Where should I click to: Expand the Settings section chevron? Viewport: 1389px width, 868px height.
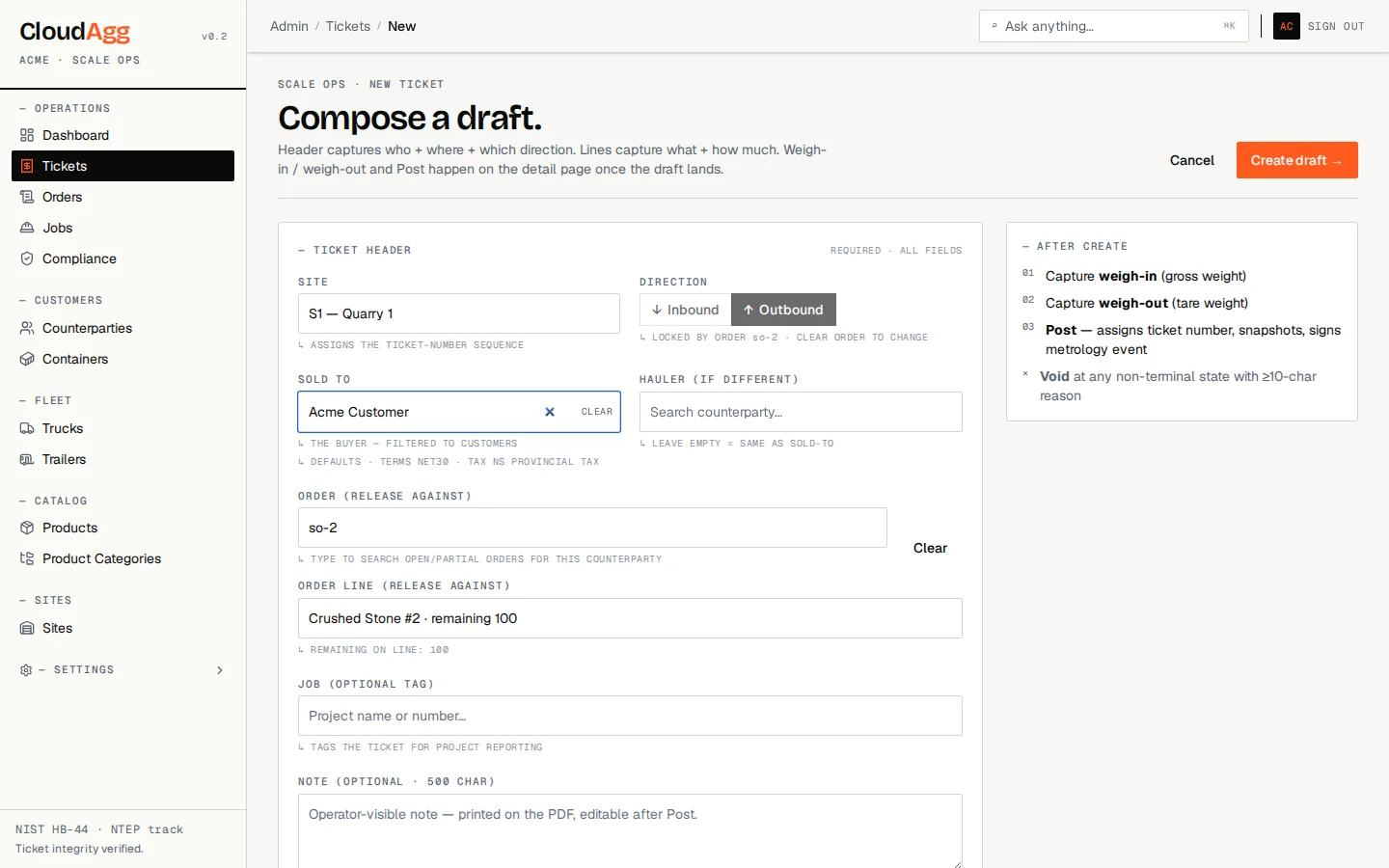click(x=220, y=669)
